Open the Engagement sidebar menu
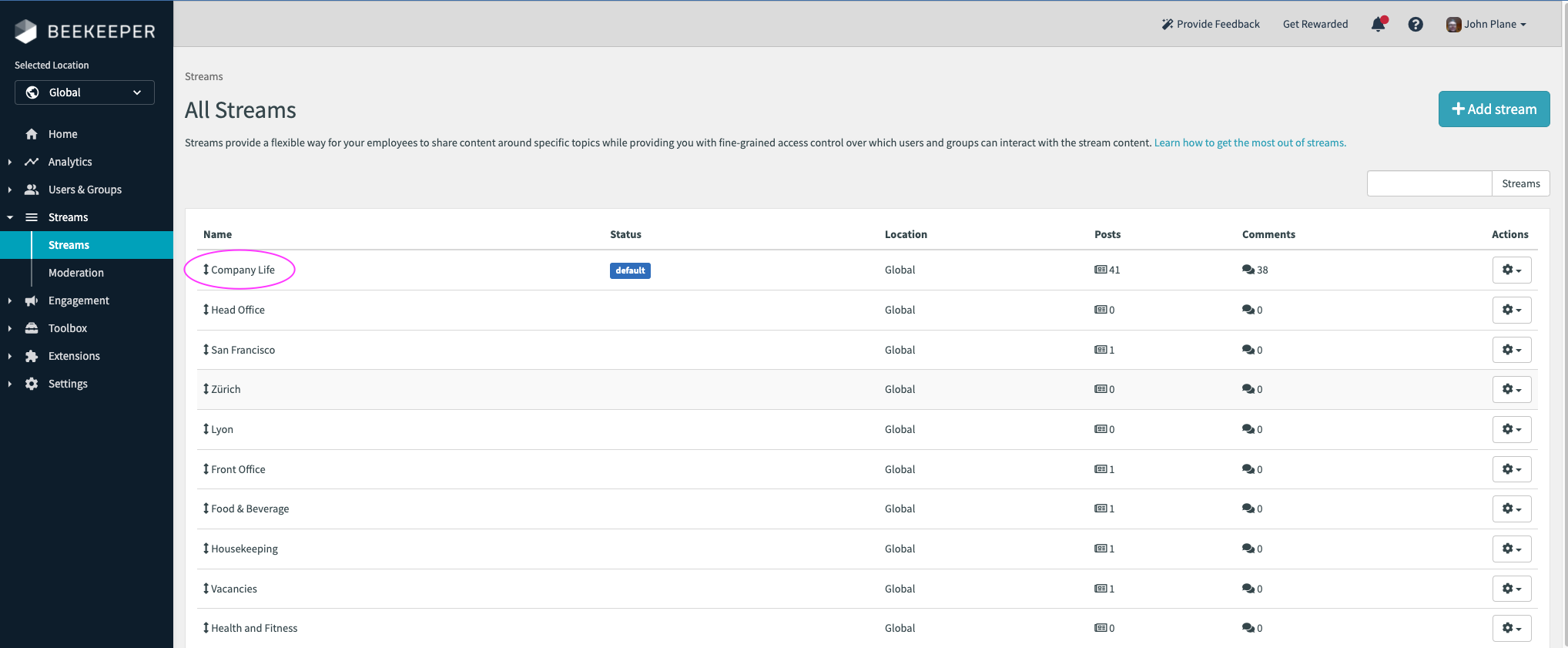Viewport: 1568px width, 648px height. click(x=79, y=300)
